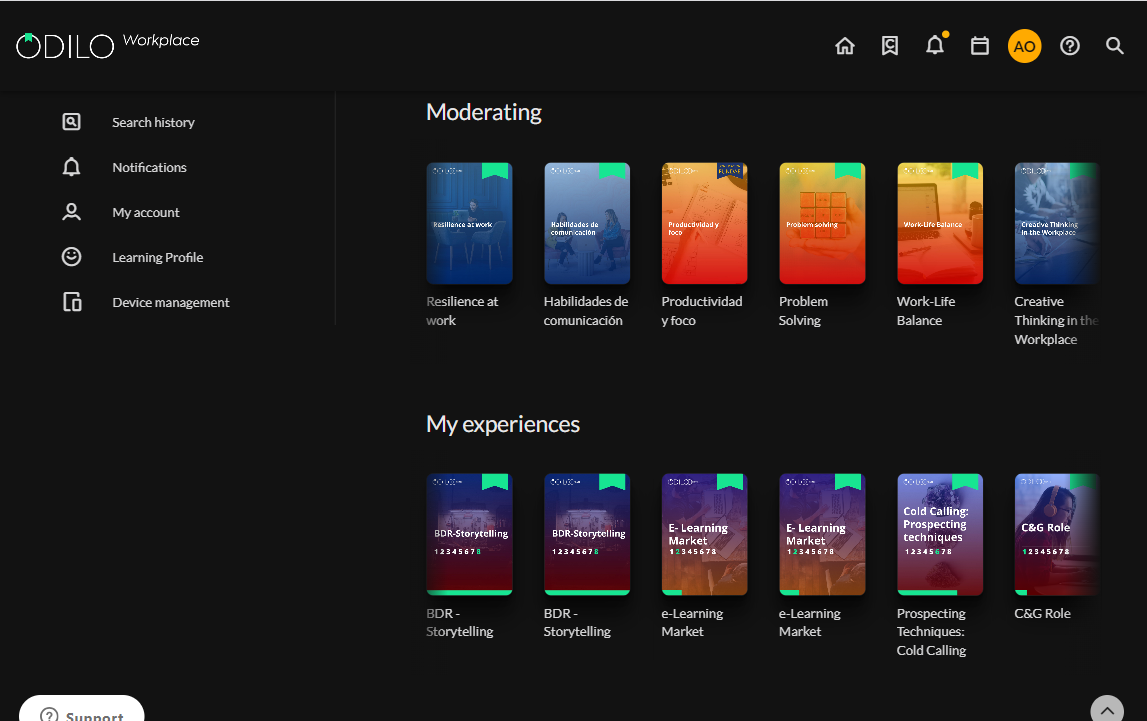1147x721 pixels.
Task: Click the Work-Life Balance title link
Action: (x=925, y=311)
